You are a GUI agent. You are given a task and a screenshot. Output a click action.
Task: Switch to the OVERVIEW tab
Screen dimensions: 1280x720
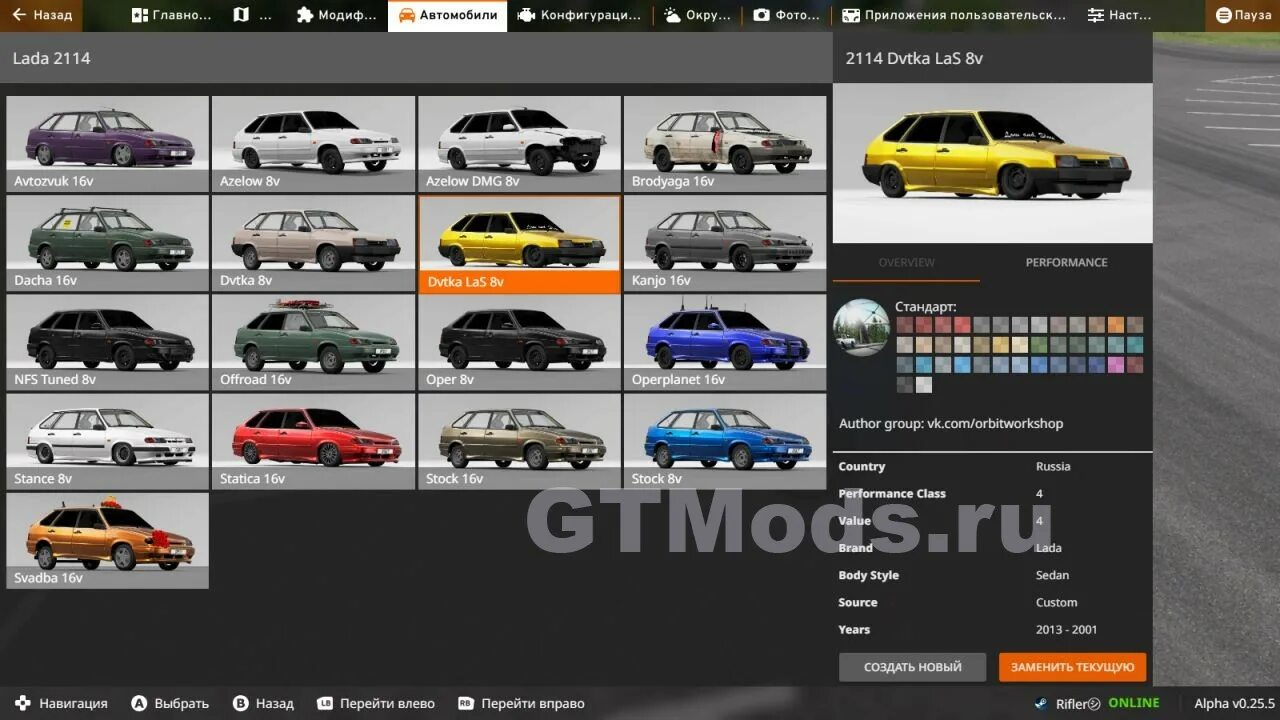(x=906, y=262)
